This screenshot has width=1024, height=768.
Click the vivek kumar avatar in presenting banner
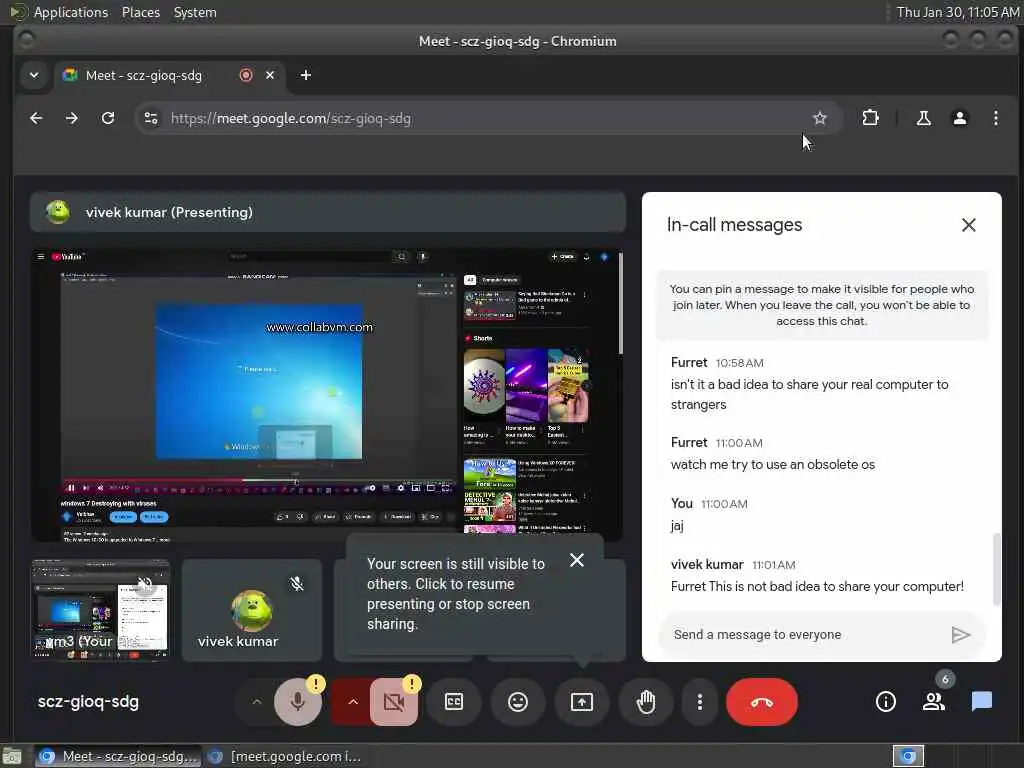[x=58, y=212]
